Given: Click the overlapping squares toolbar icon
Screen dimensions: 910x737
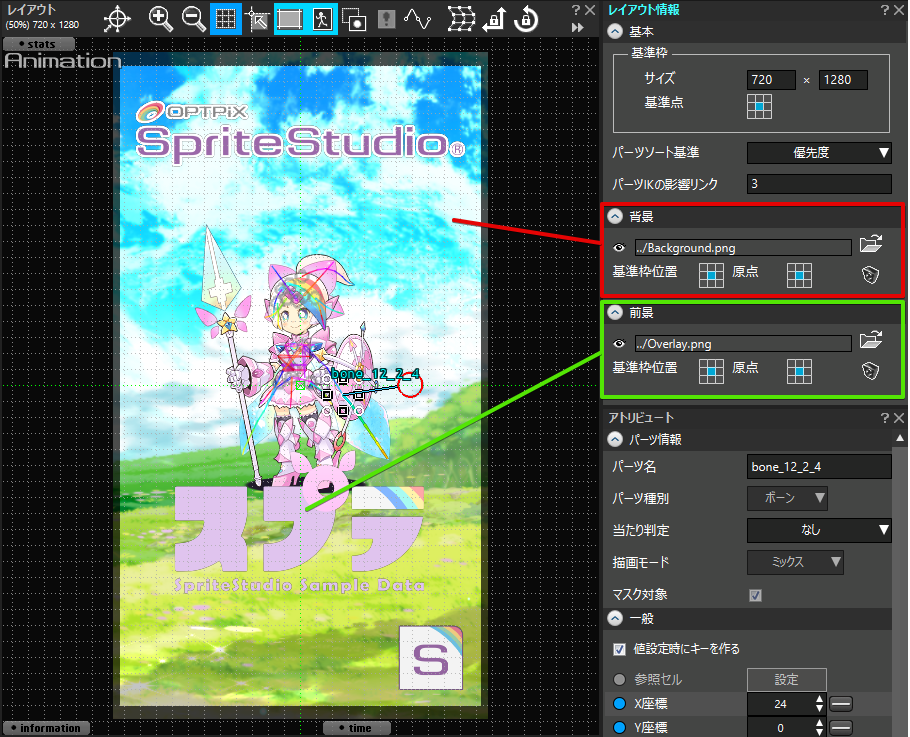Looking at the screenshot, I should click(x=353, y=19).
